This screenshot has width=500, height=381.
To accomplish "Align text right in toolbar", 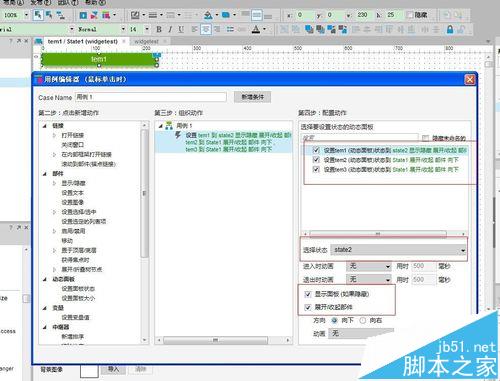I will tap(217, 29).
